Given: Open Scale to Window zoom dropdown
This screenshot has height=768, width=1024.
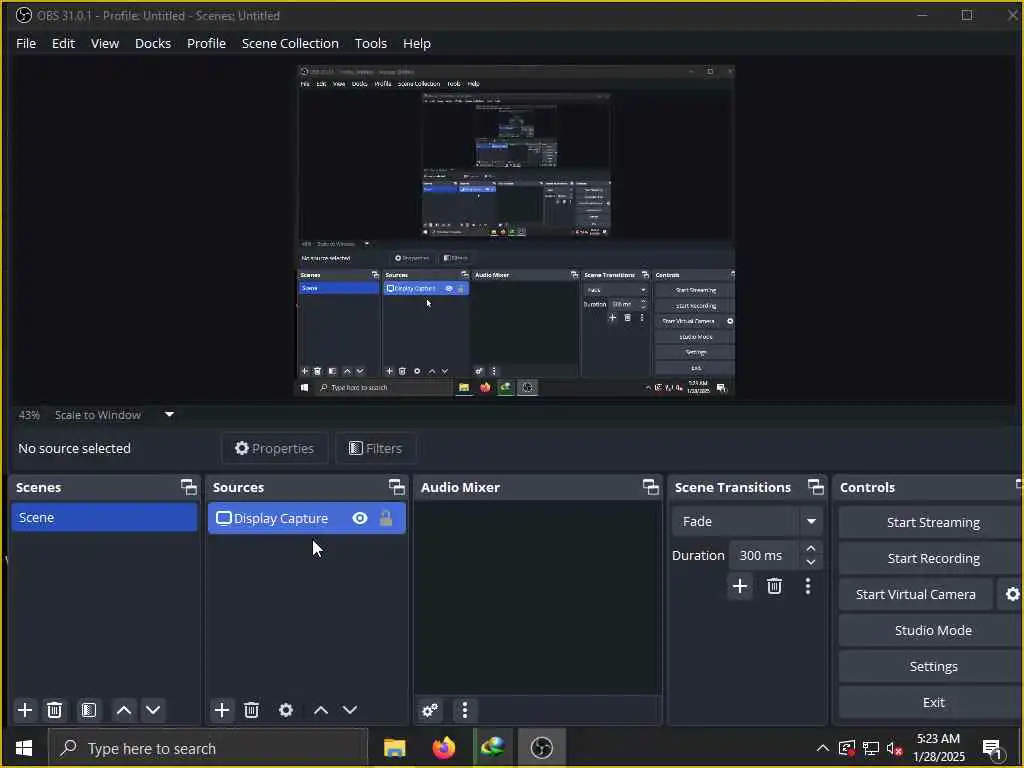Looking at the screenshot, I should tap(169, 415).
